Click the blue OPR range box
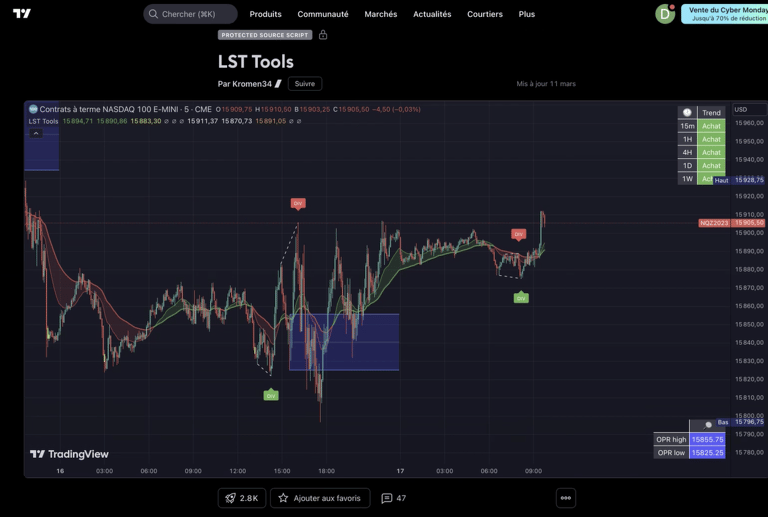The image size is (768, 517). pos(344,342)
